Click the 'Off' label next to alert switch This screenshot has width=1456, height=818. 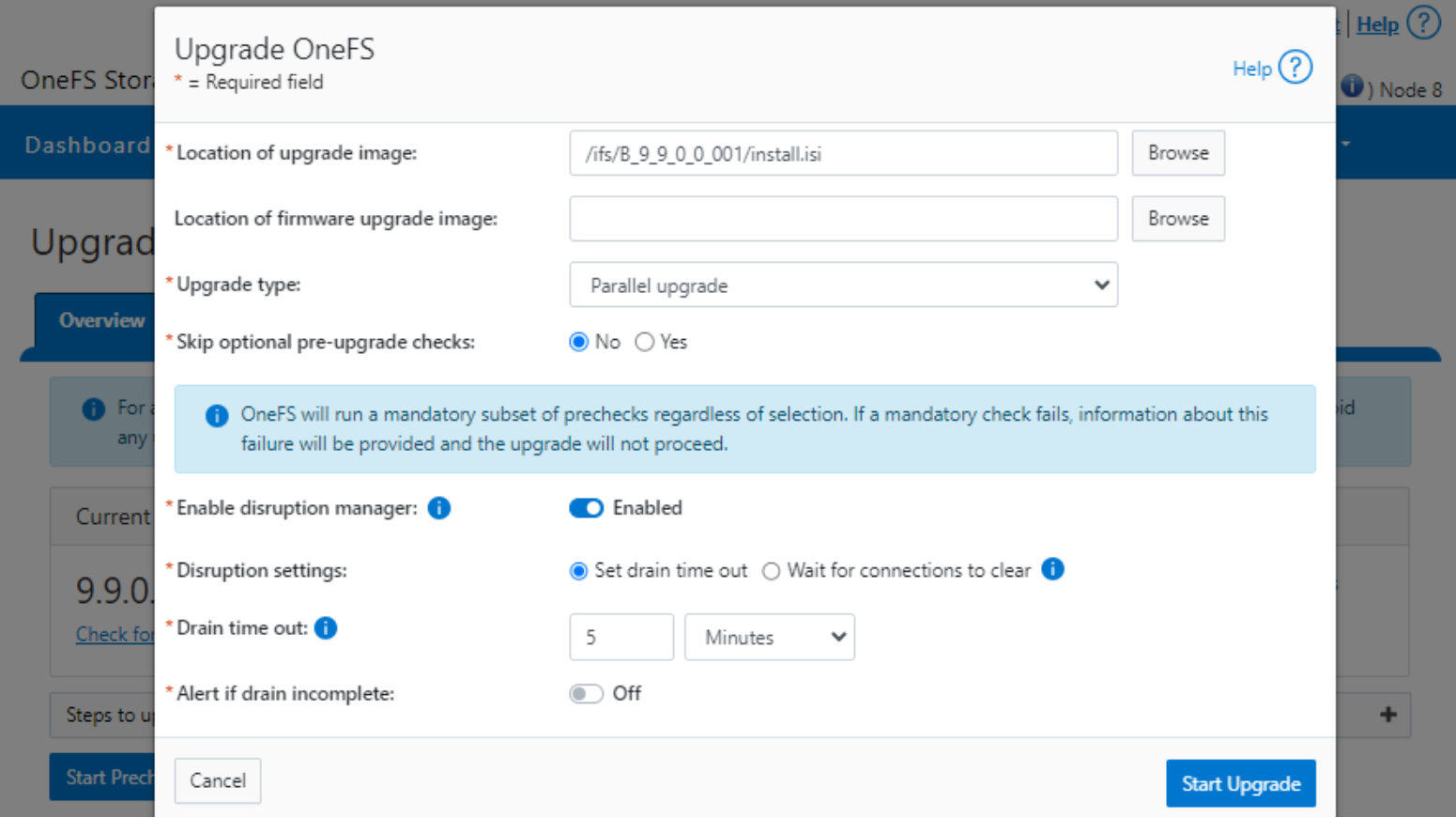(x=626, y=694)
